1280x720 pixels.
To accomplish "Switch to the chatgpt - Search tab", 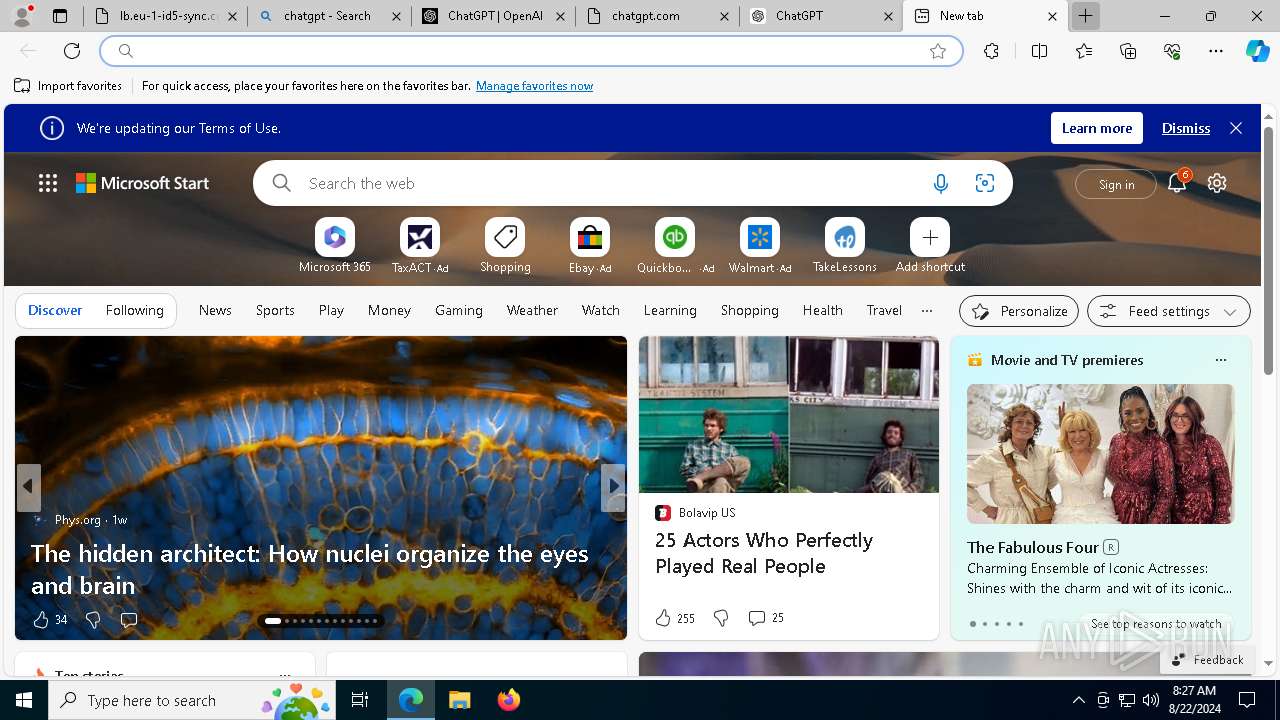I will 328,16.
